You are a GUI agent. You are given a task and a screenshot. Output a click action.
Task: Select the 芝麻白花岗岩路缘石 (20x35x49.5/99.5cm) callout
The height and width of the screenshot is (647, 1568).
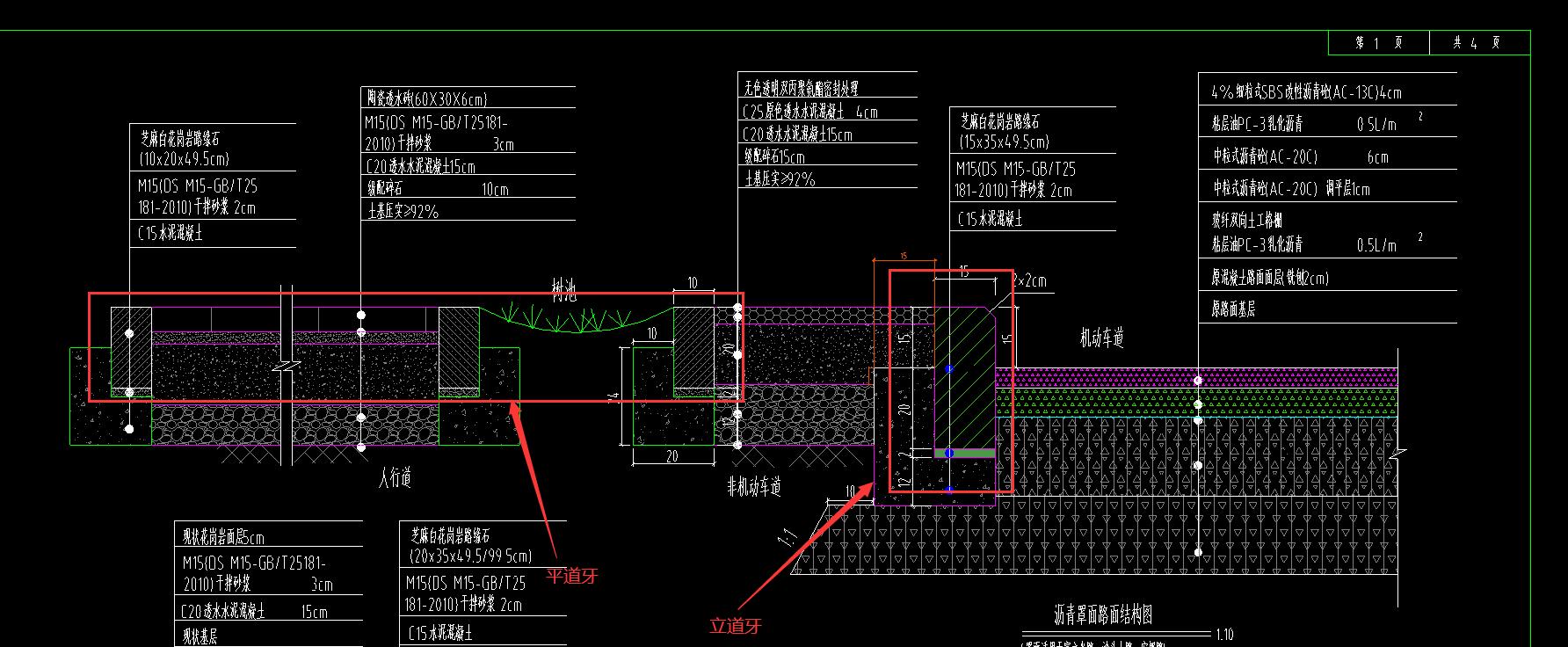tap(470, 545)
